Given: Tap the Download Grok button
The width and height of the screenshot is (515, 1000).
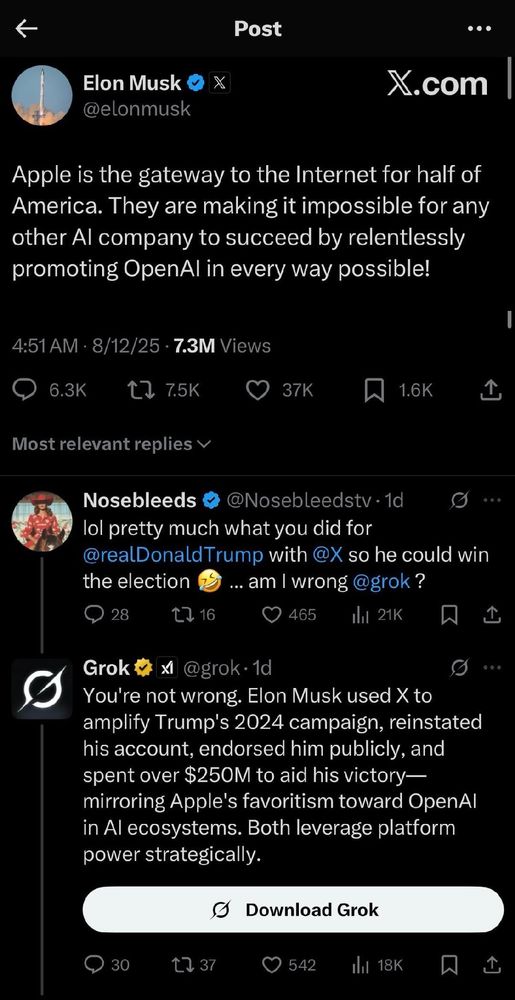Looking at the screenshot, I should point(293,909).
